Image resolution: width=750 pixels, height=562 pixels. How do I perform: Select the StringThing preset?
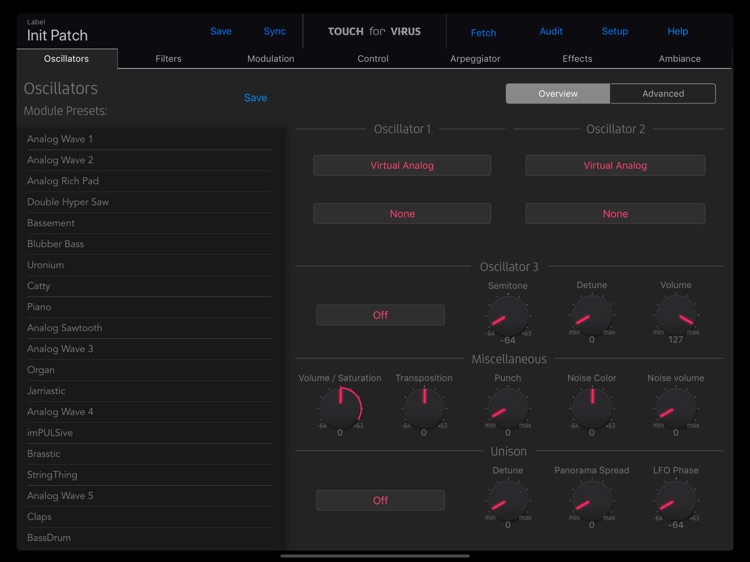(149, 475)
